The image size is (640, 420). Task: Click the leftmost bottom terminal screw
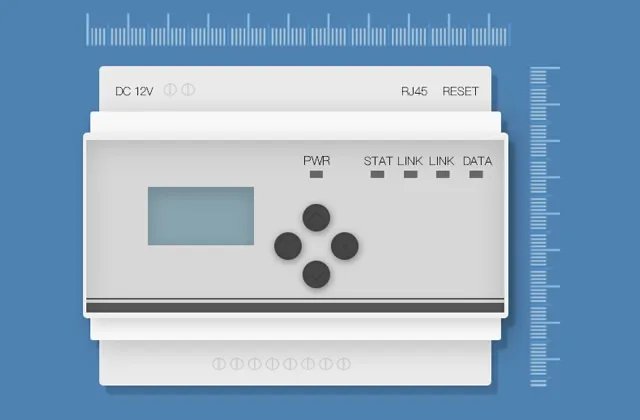219,364
